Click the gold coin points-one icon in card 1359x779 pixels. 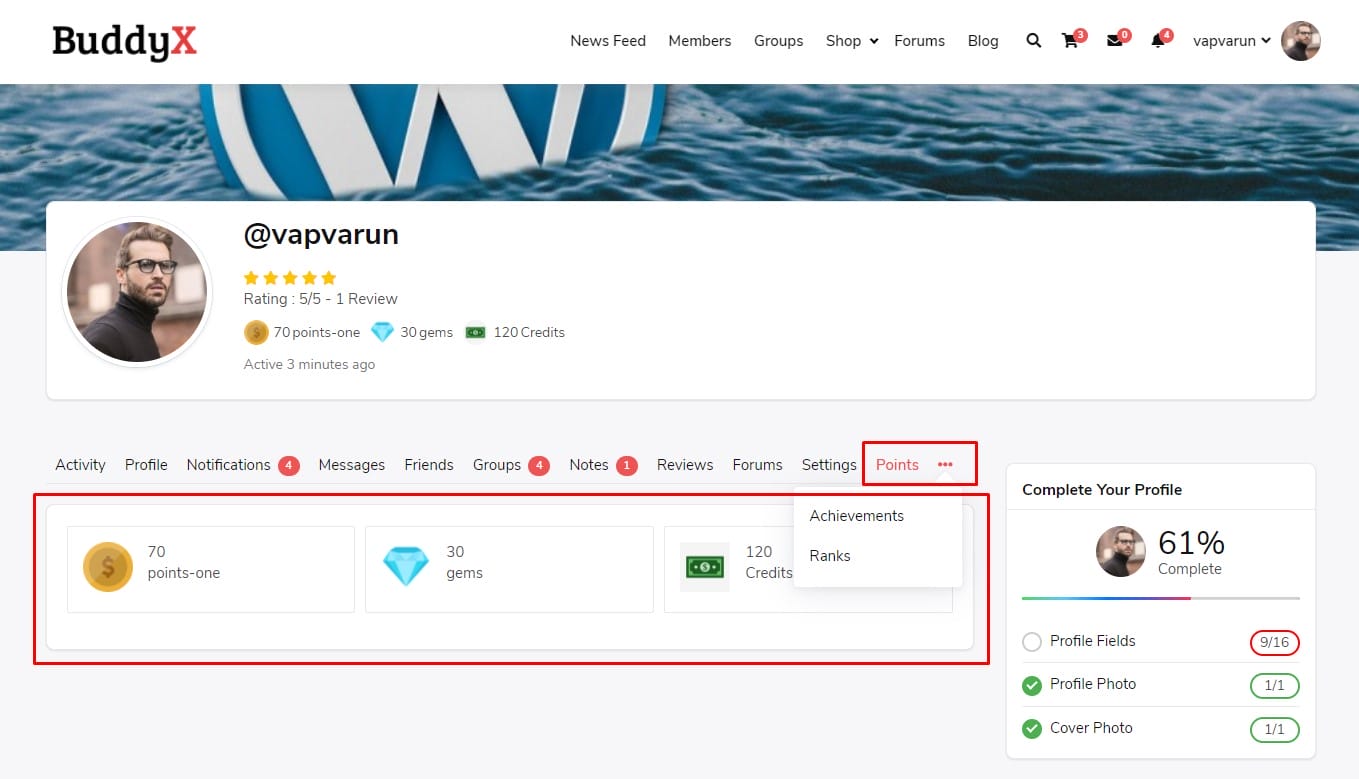(x=108, y=567)
